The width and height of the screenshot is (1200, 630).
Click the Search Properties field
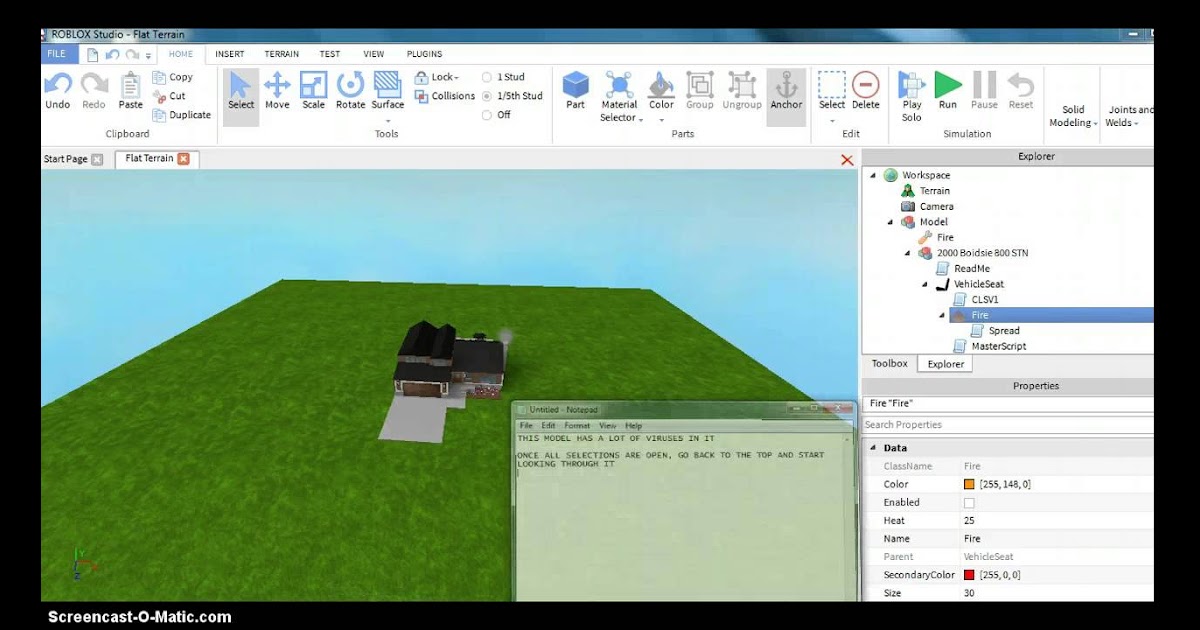(x=1007, y=425)
